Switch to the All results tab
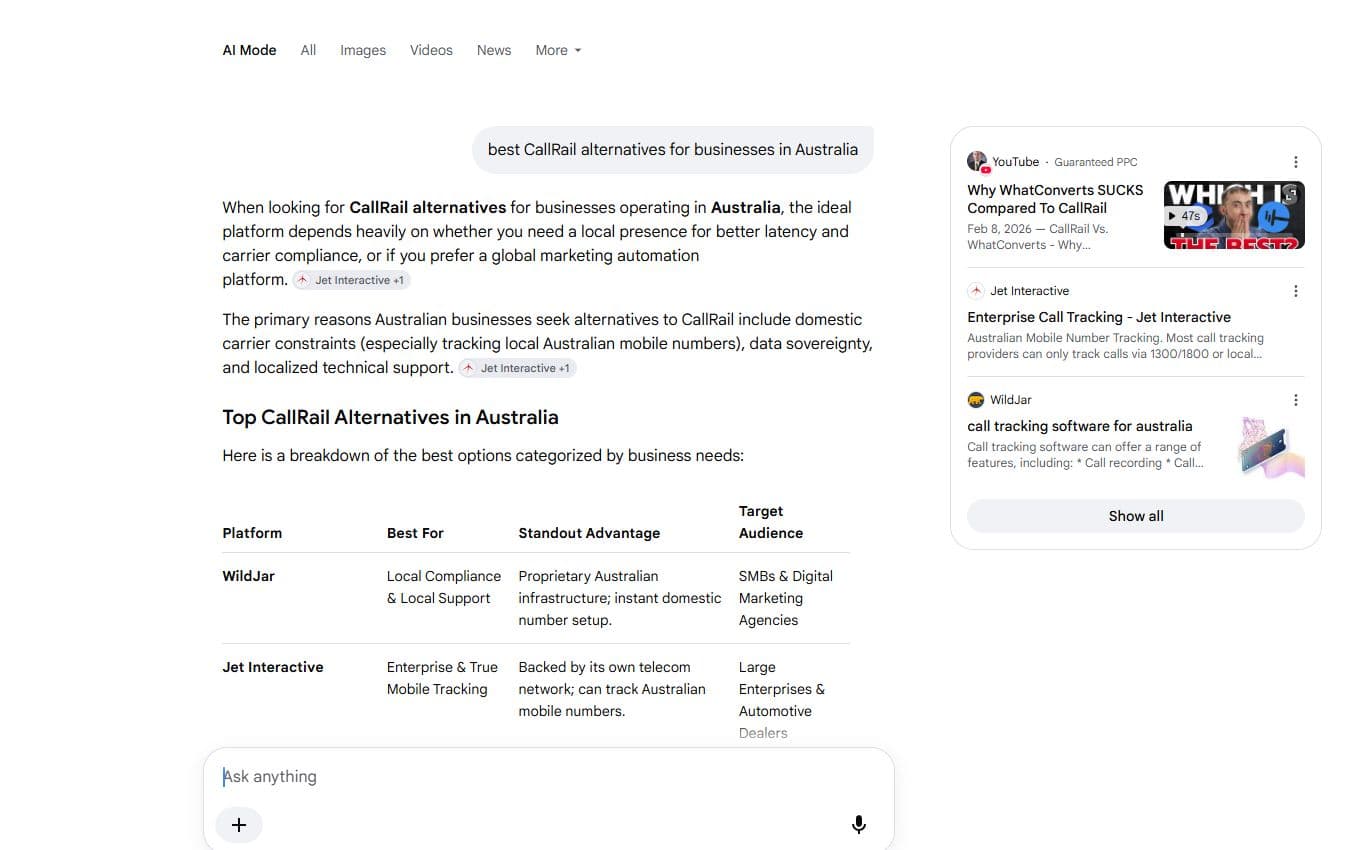 pos(308,50)
